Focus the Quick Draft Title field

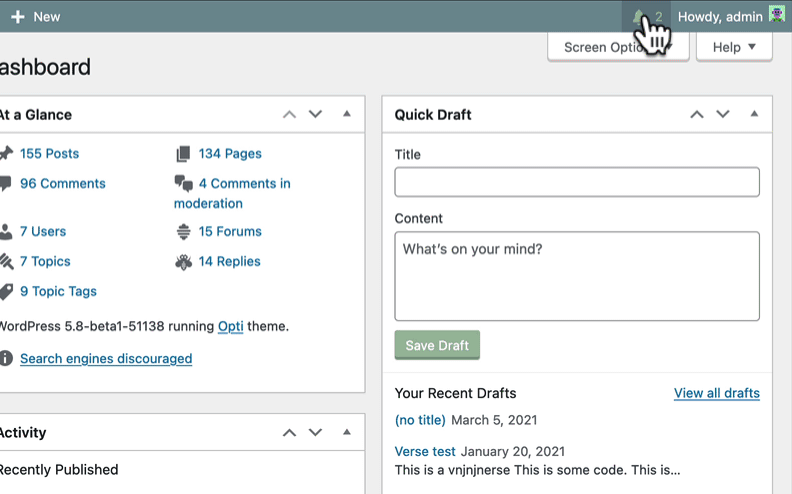point(576,182)
